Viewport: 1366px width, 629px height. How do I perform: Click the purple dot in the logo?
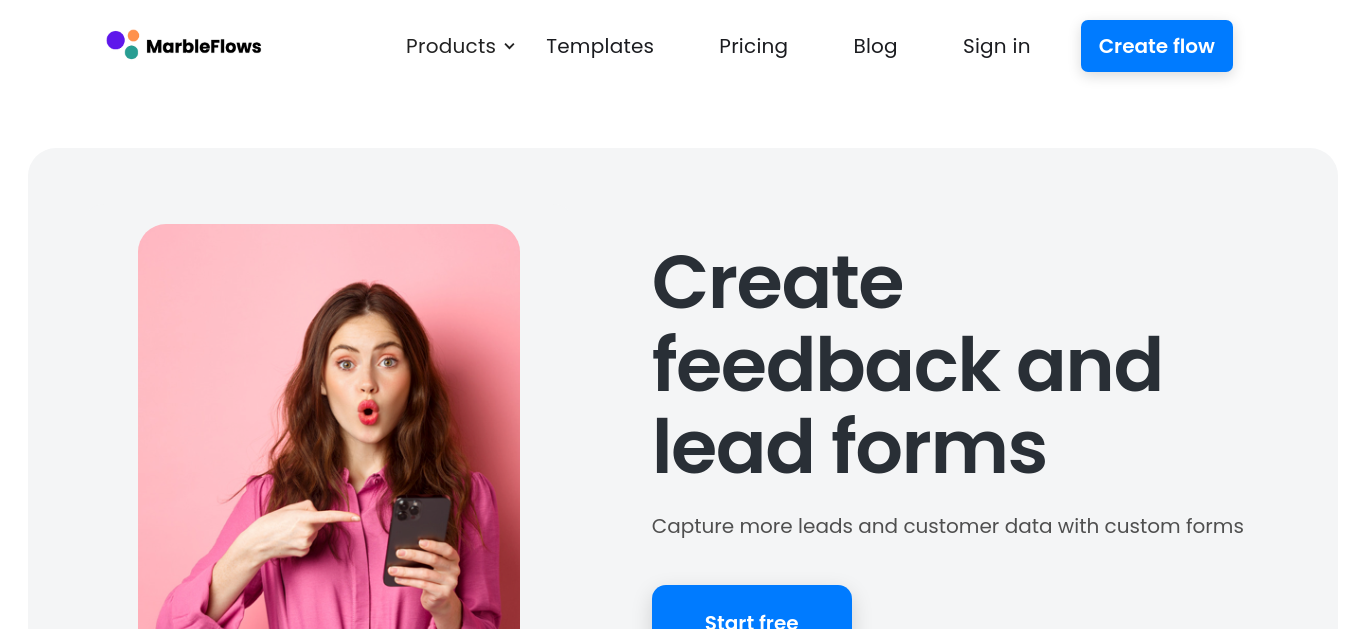pyautogui.click(x=116, y=40)
